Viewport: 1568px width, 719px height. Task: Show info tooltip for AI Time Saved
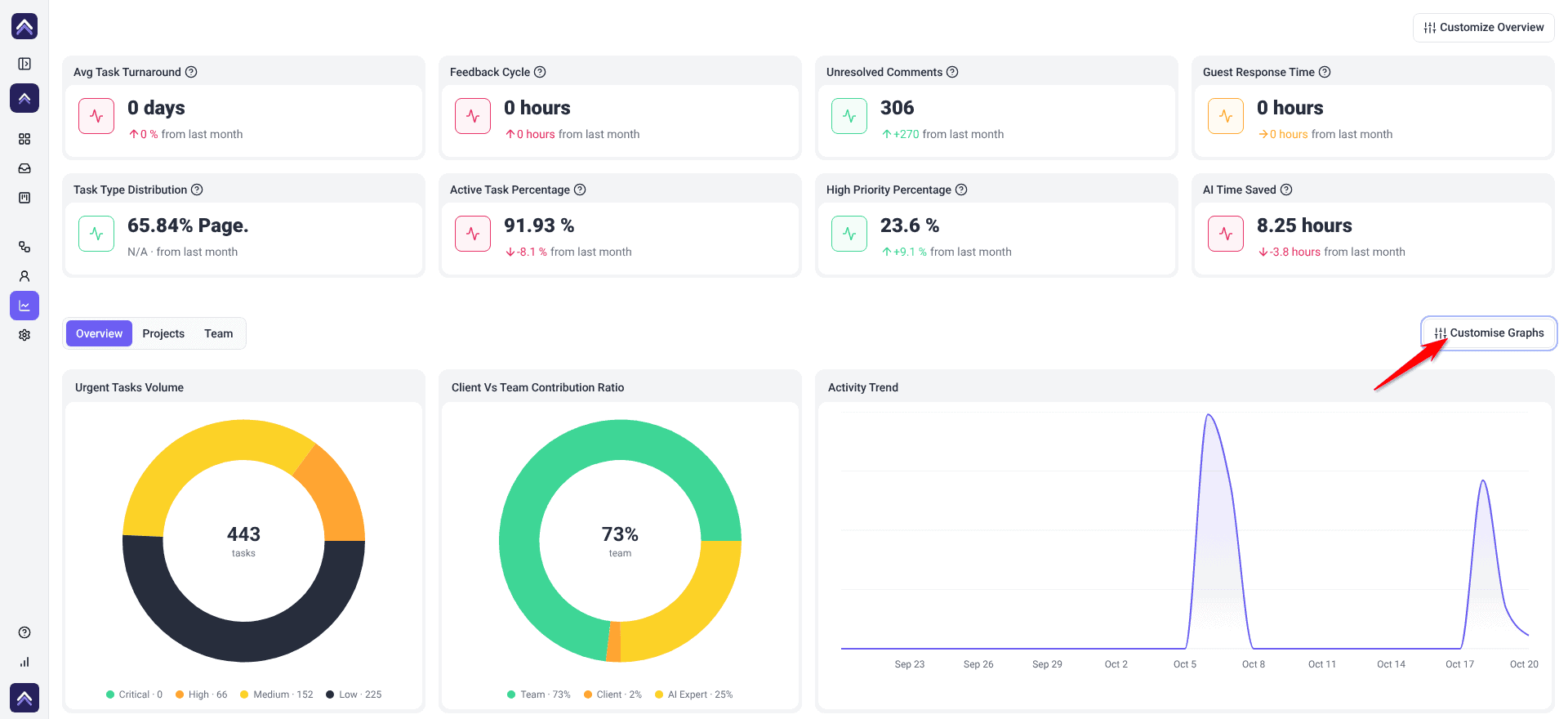[1286, 190]
